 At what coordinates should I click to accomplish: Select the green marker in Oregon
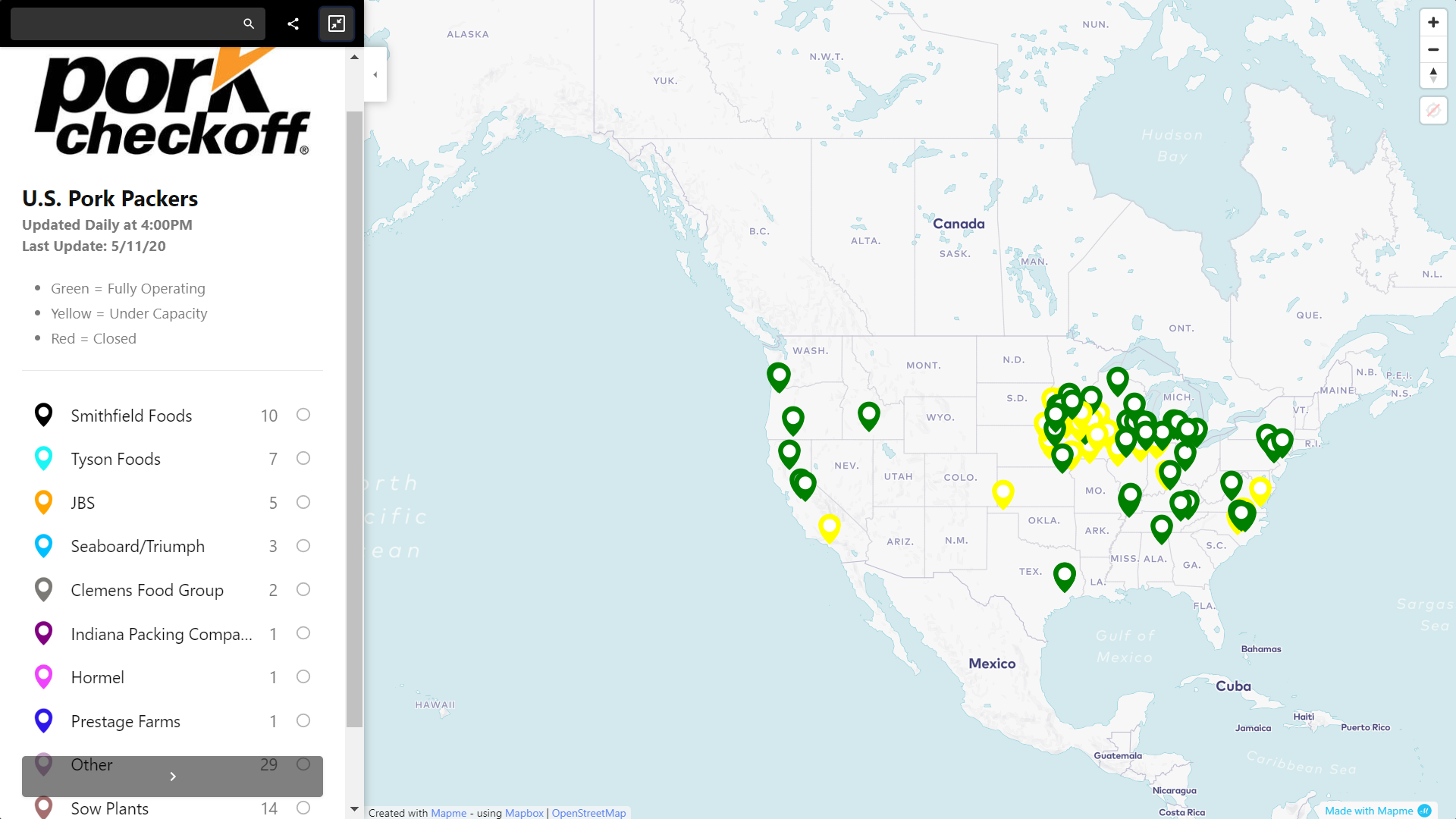click(793, 421)
